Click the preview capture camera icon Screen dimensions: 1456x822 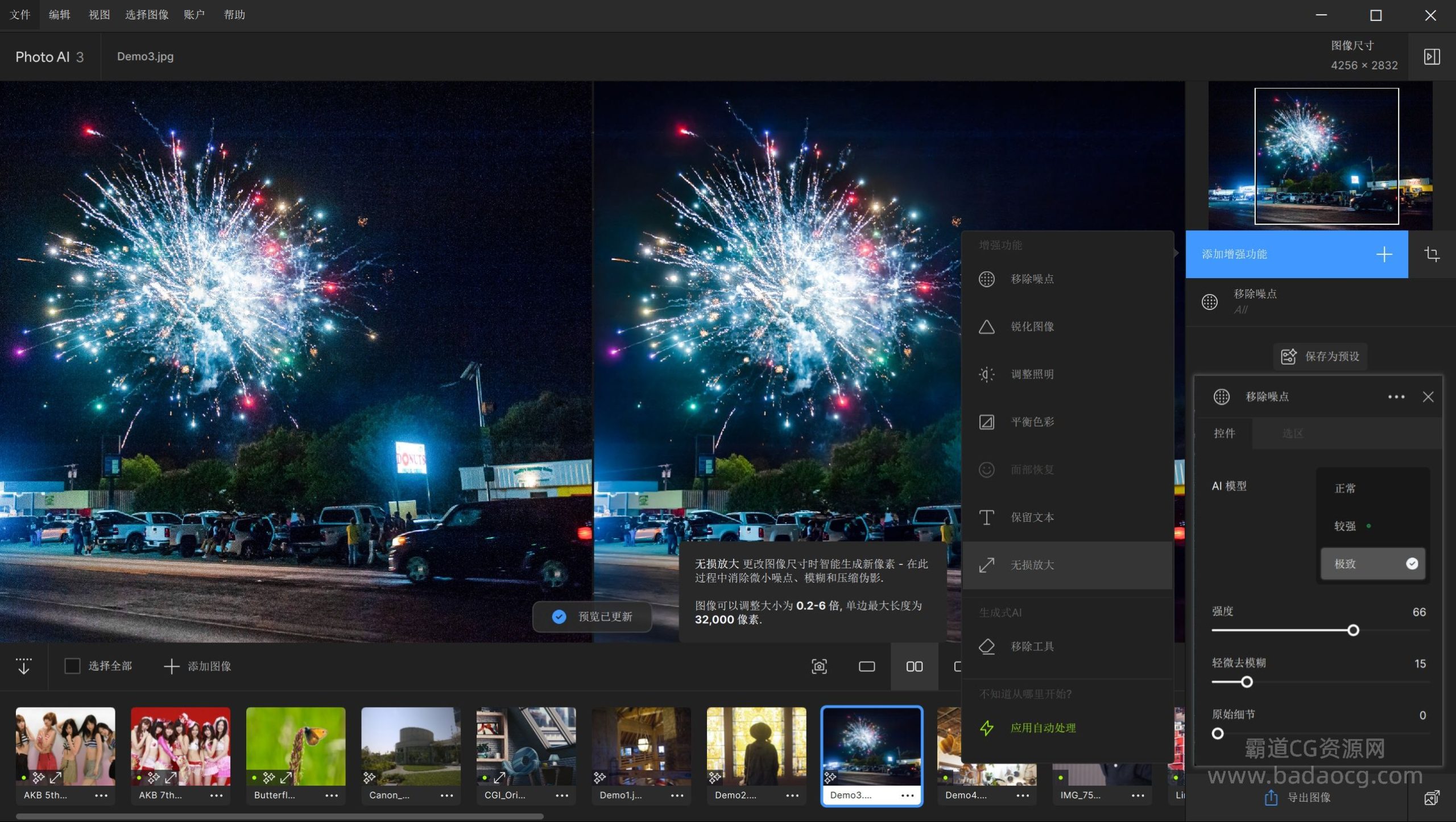819,666
